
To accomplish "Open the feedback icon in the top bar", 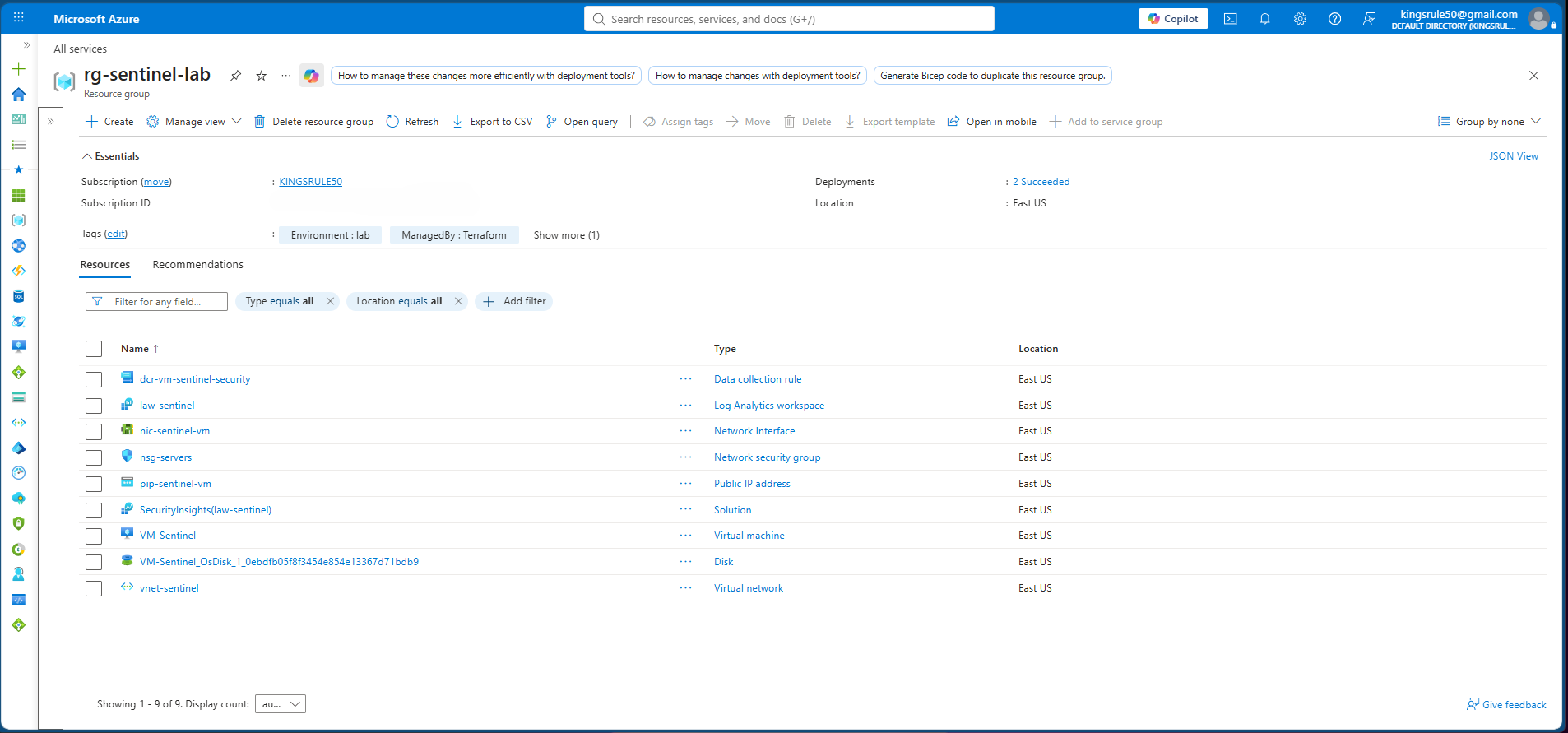I will 1369,19.
